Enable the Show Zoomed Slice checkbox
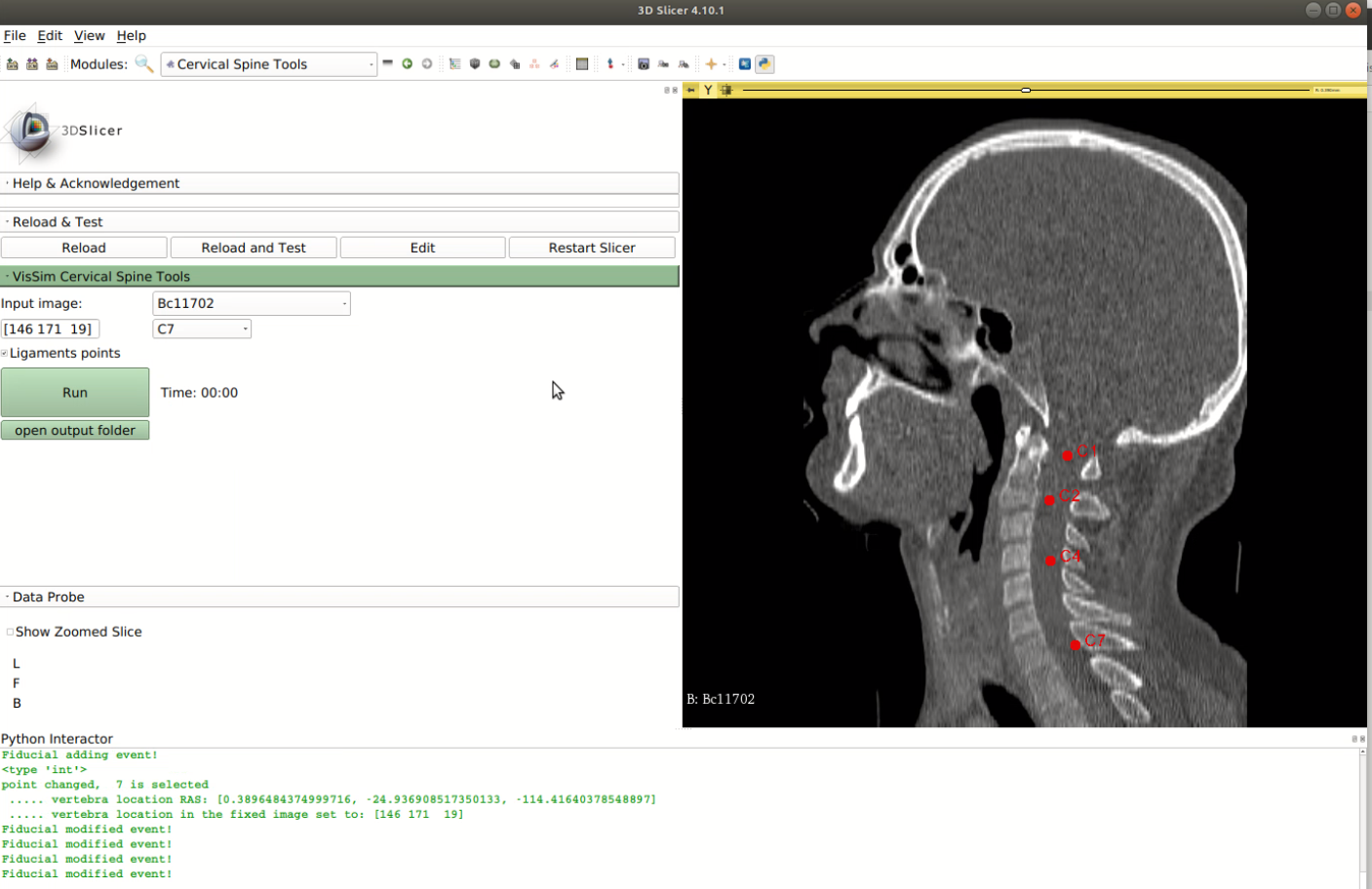 point(10,632)
